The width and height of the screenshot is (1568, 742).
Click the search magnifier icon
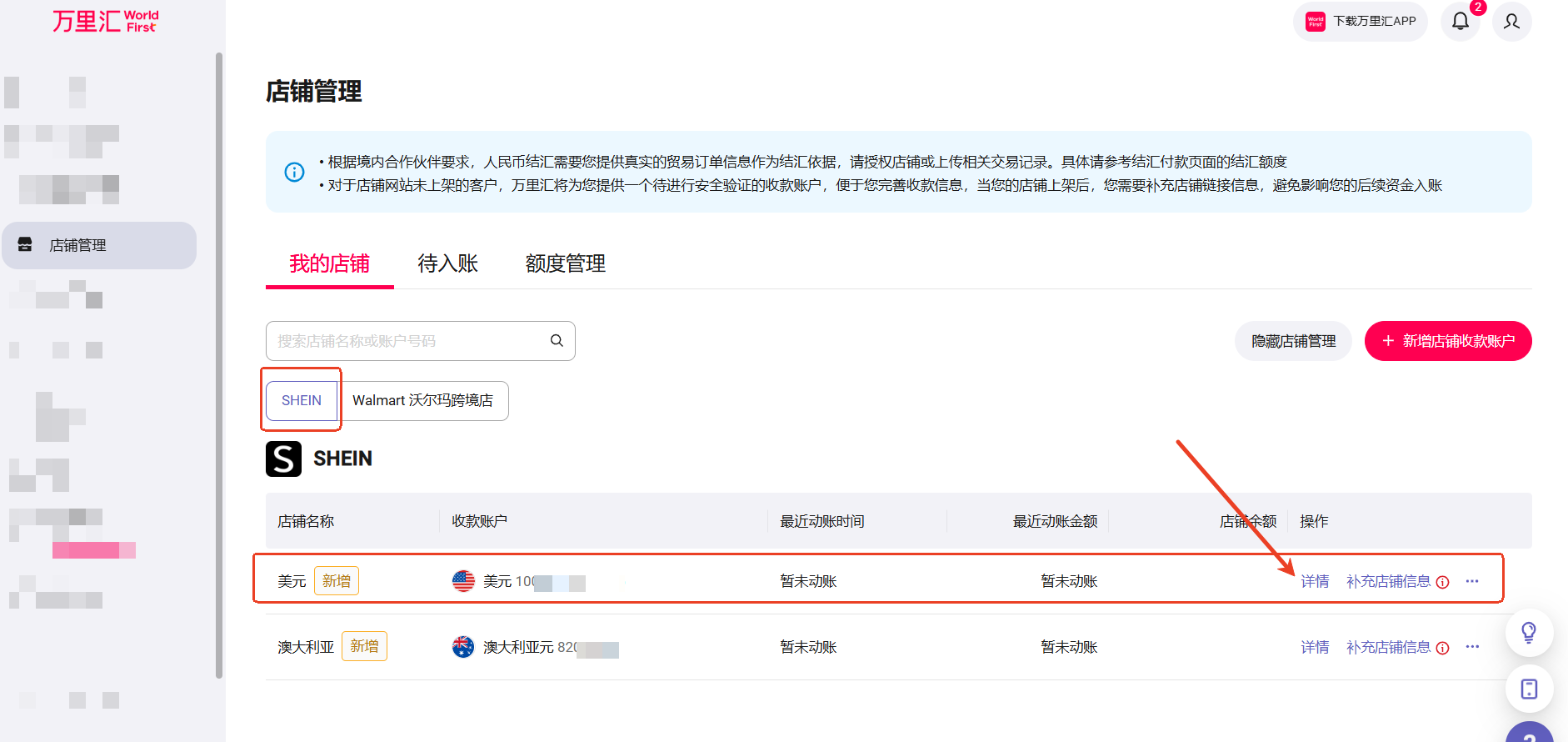(557, 341)
